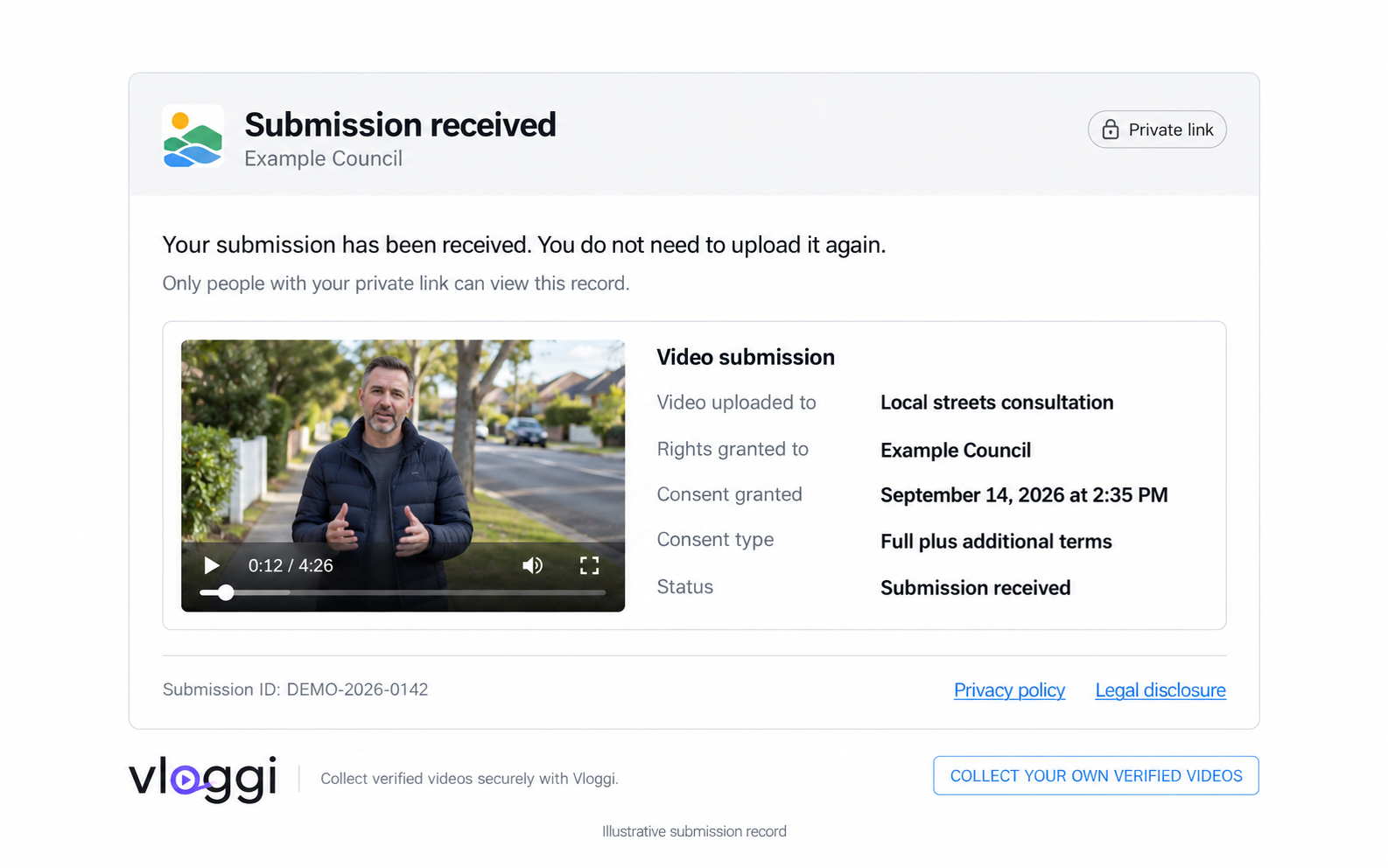The image size is (1388, 868).
Task: Click the 'Consent granted' label
Action: pos(729,494)
